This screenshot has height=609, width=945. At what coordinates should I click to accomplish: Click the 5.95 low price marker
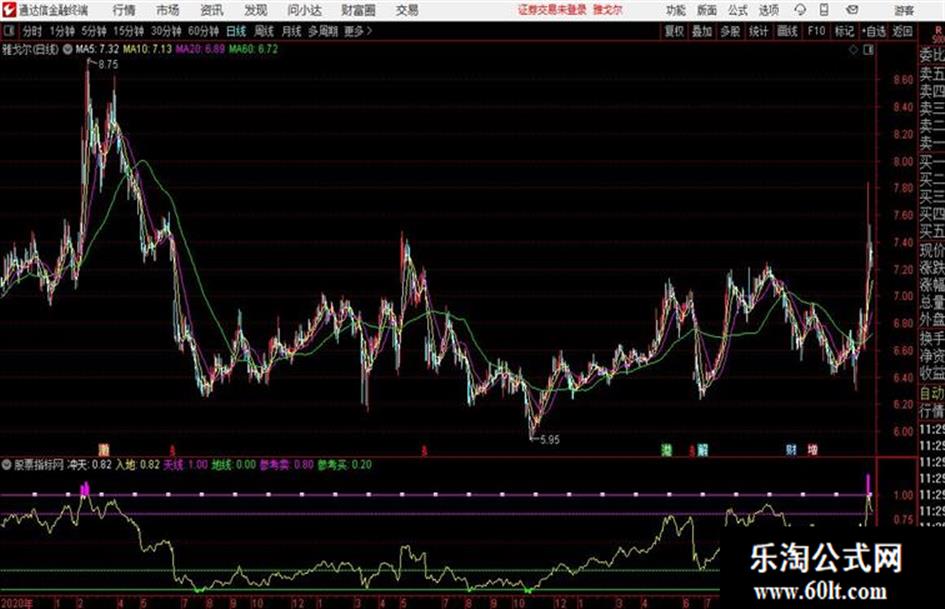[x=550, y=440]
